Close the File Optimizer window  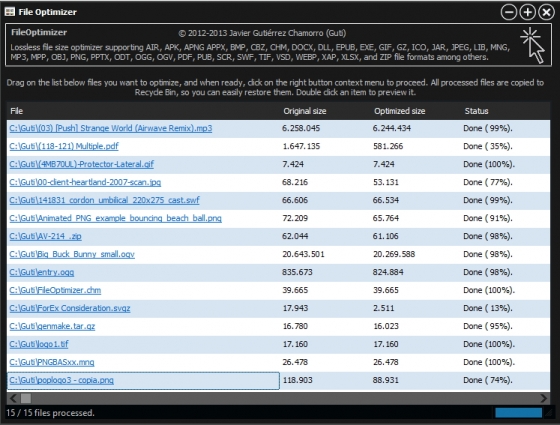546,12
